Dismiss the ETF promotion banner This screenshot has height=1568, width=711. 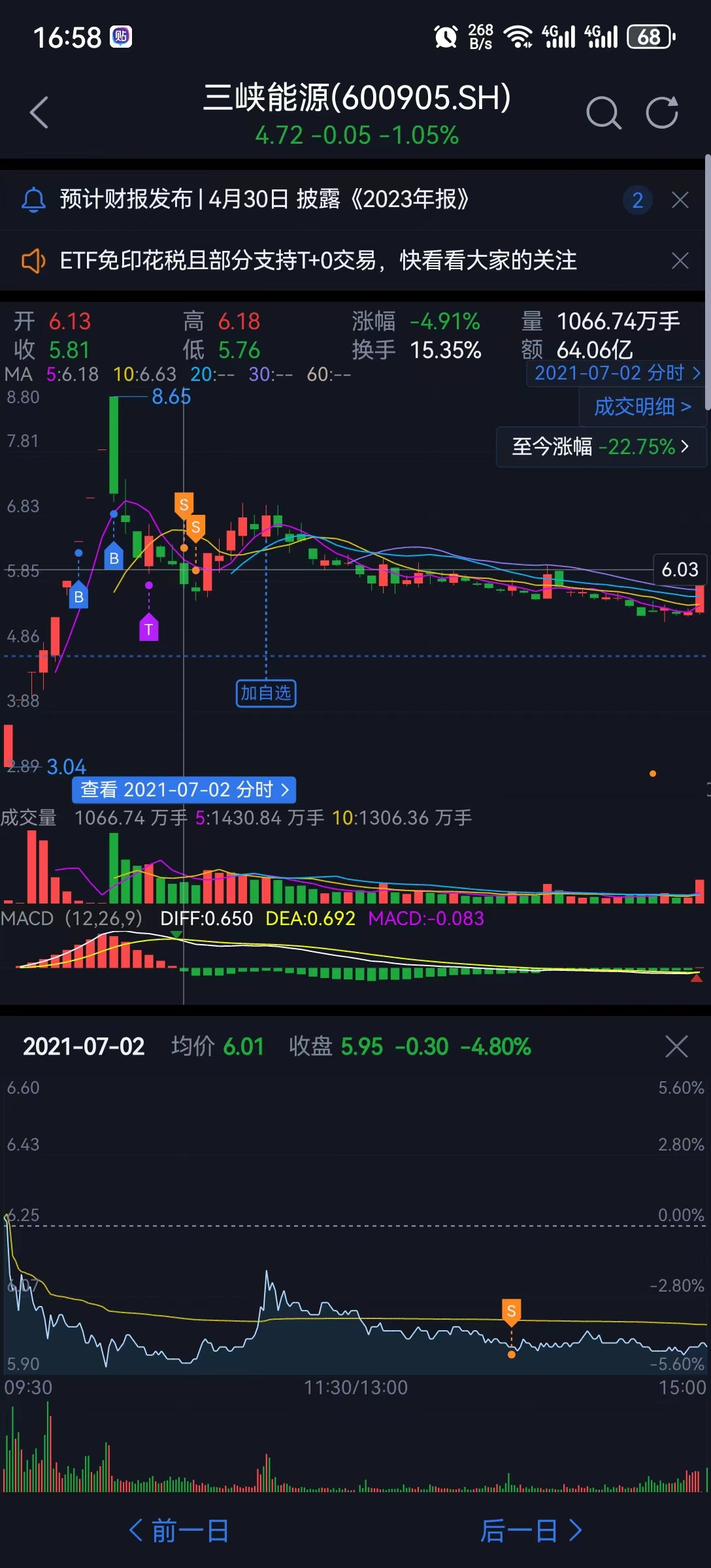click(680, 261)
